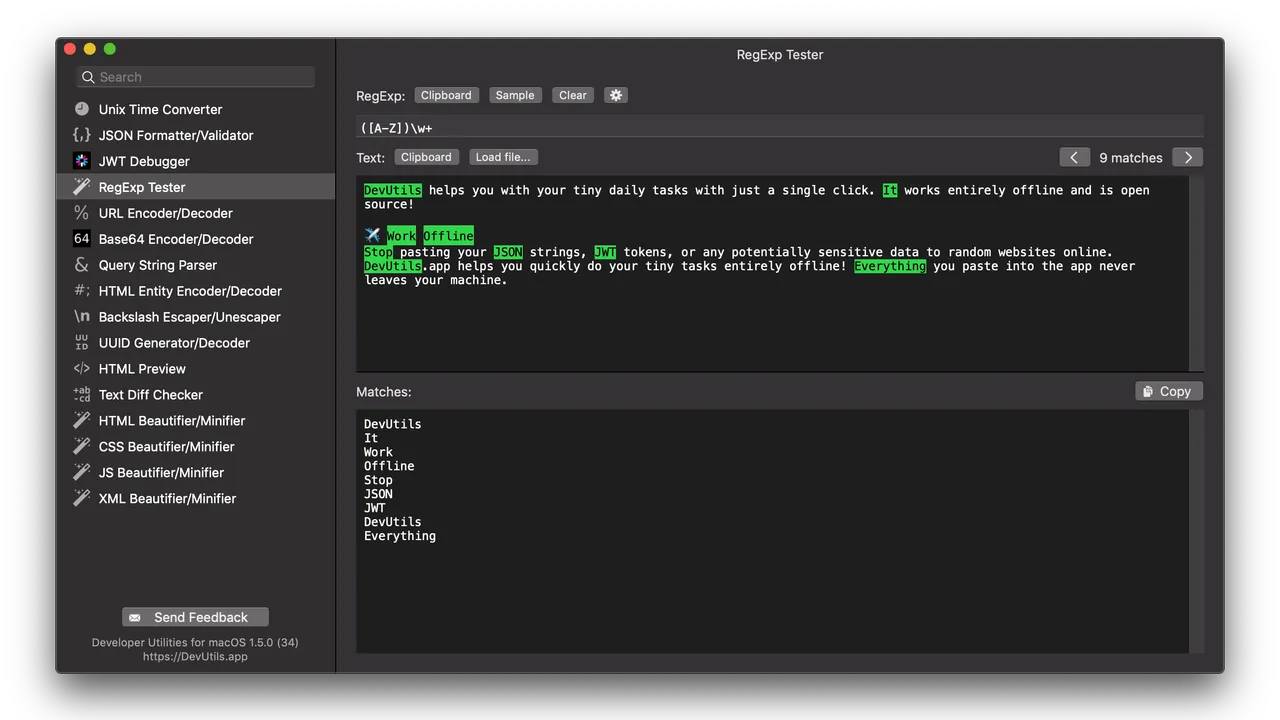Click the HTML Preview code tag icon

(82, 369)
